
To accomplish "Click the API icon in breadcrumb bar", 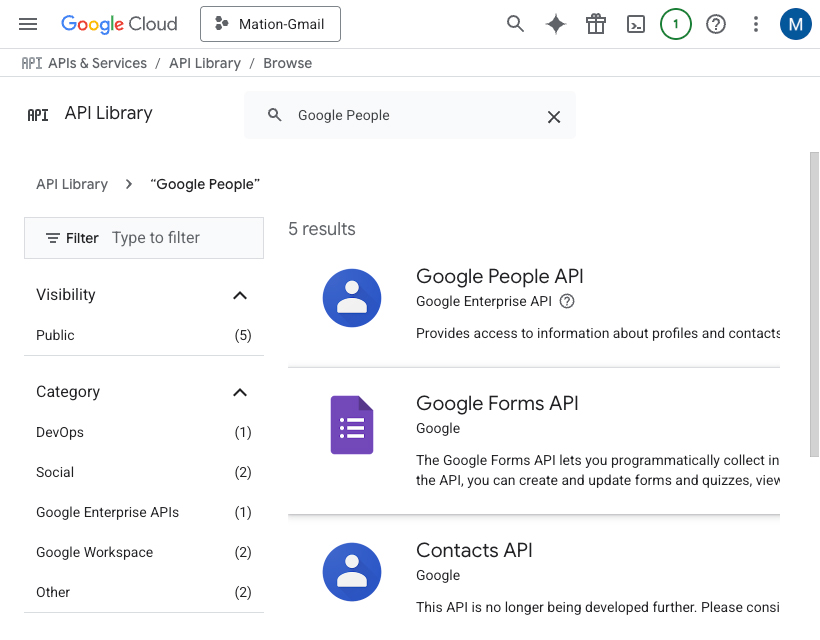I will click(x=31, y=63).
